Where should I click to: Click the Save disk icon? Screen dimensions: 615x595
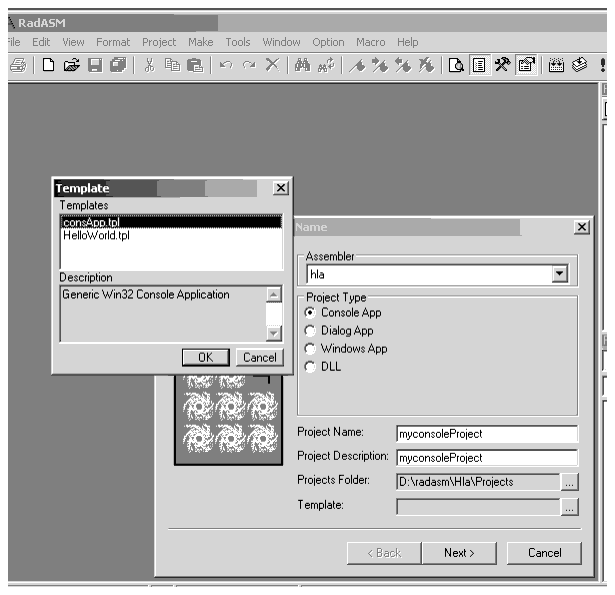(95, 65)
